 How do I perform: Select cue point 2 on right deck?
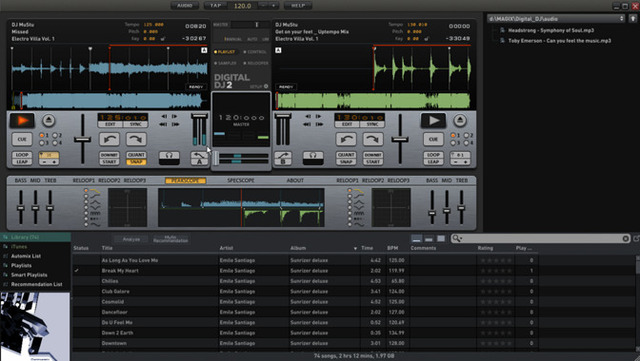[x=466, y=135]
